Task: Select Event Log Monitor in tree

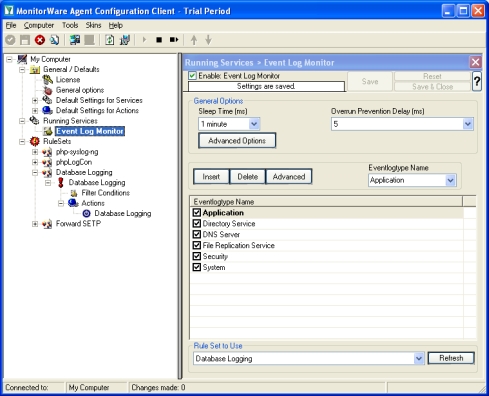Action: (x=90, y=131)
